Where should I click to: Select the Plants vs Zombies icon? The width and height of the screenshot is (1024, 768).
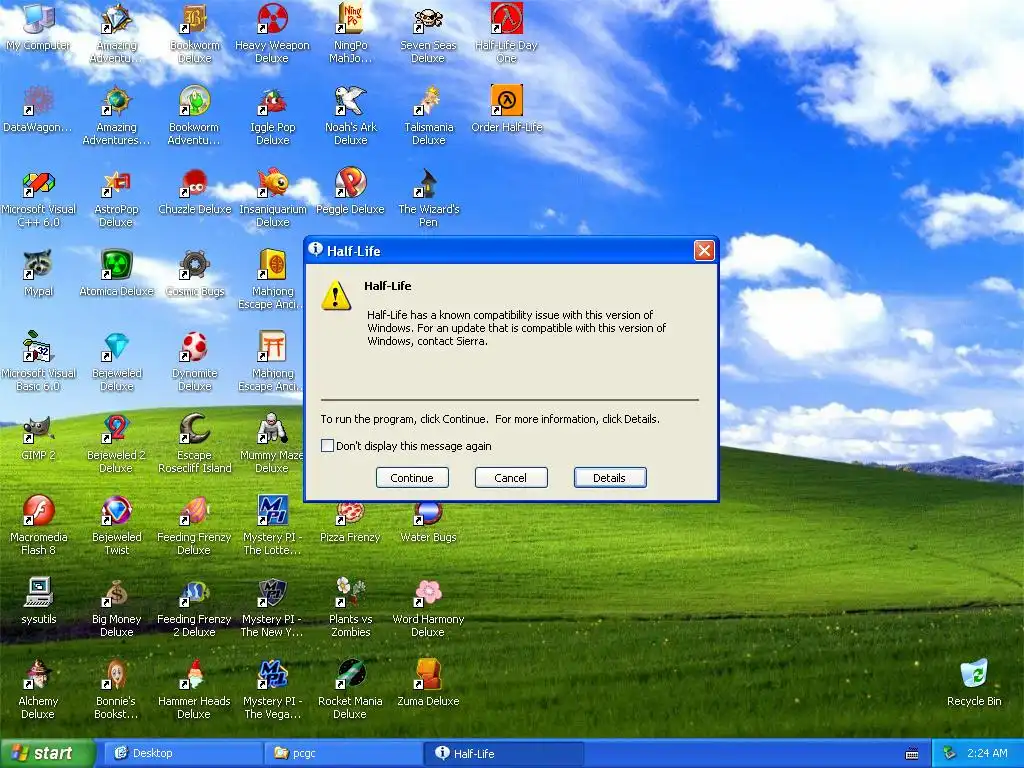tap(350, 607)
